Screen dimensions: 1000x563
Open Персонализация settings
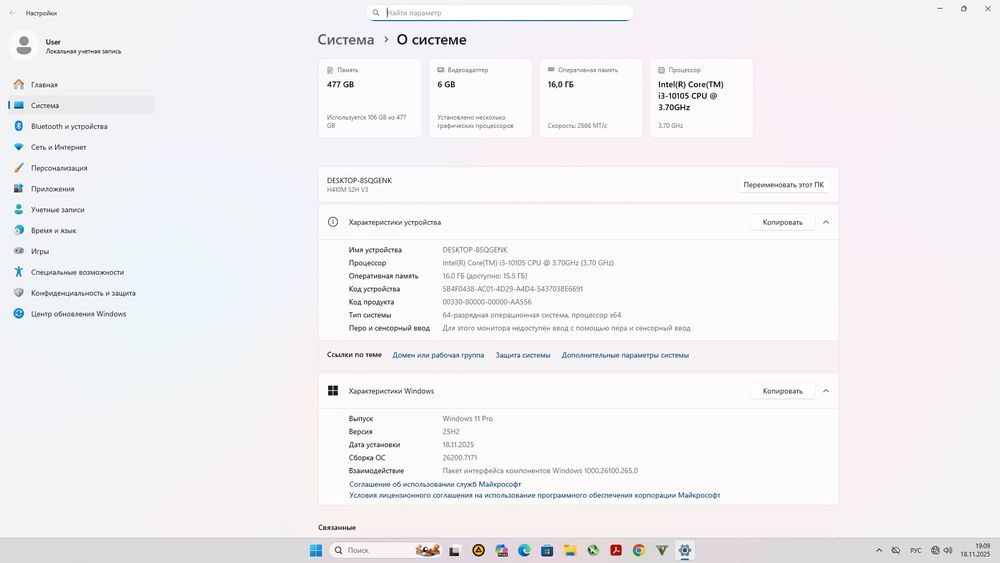(81, 168)
